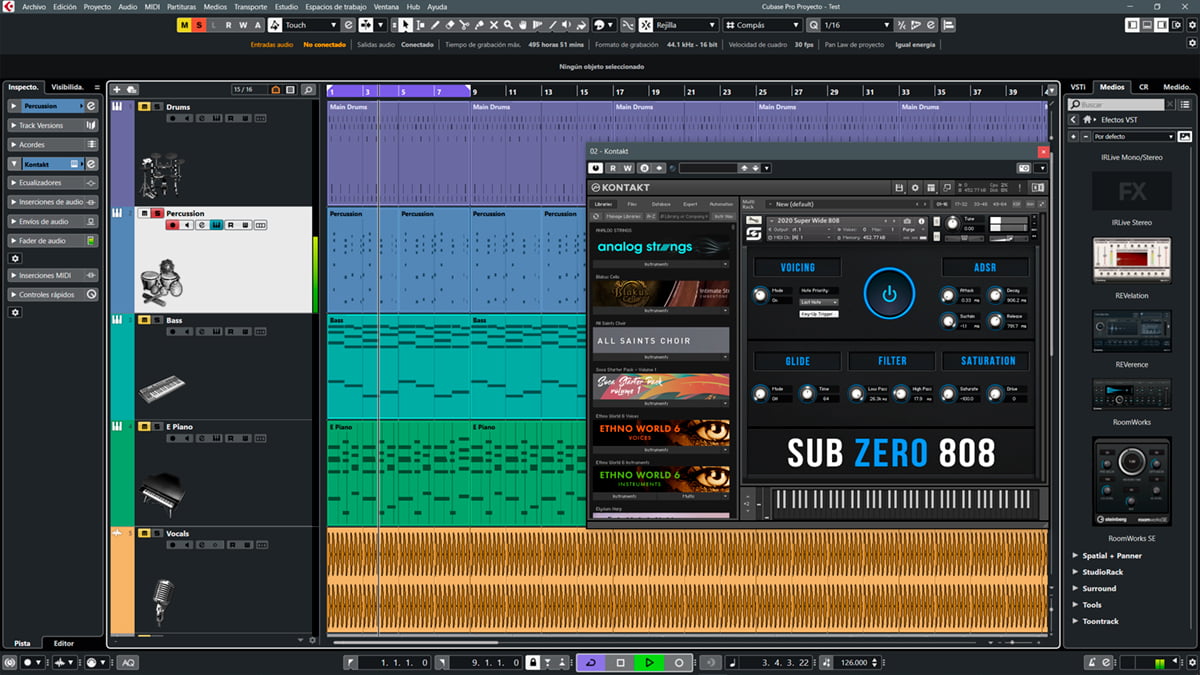Select the Play speaker tool
Image resolution: width=1200 pixels, height=675 pixels.
[566, 24]
